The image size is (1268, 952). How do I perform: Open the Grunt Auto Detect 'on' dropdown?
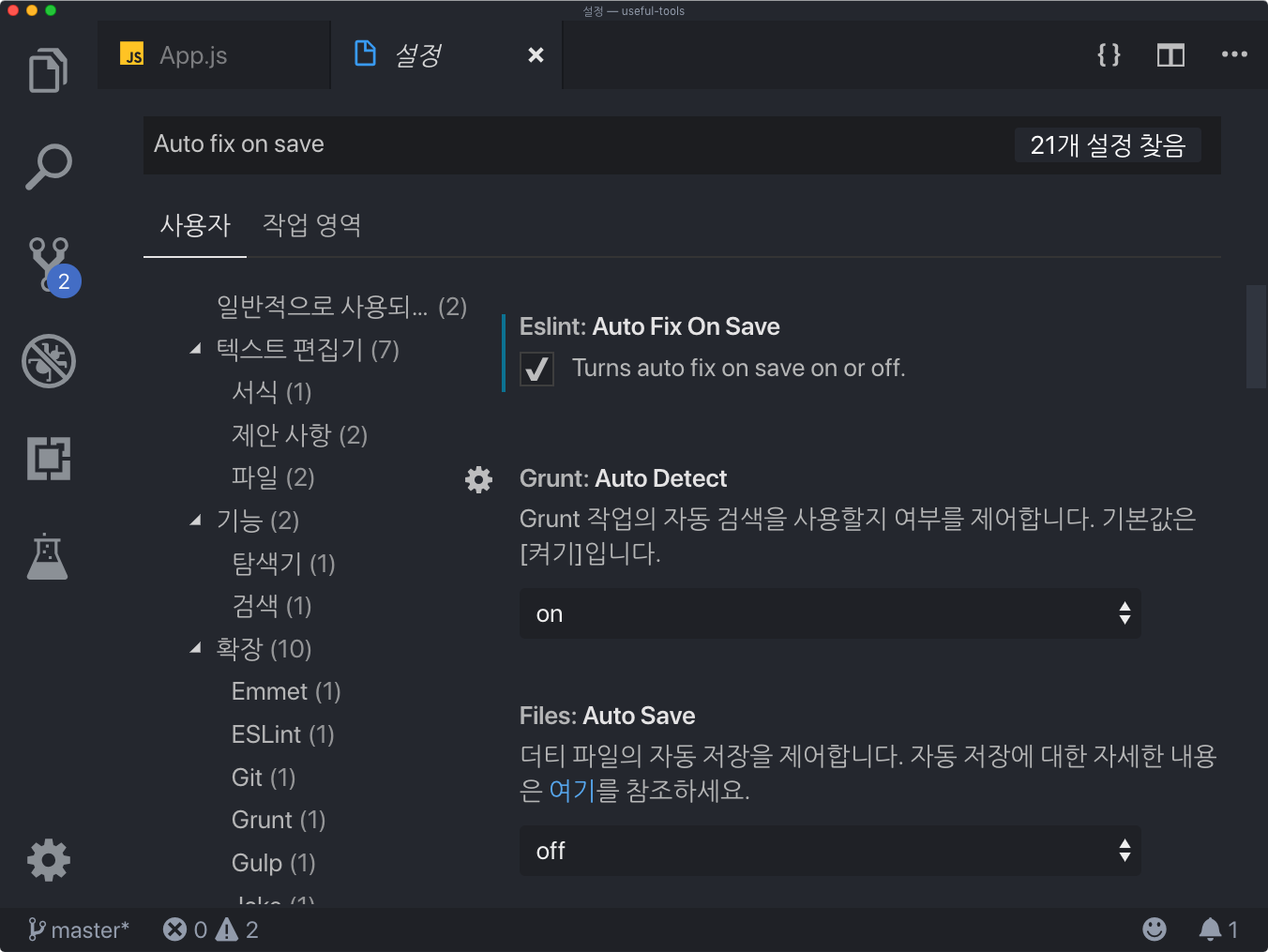[x=830, y=613]
